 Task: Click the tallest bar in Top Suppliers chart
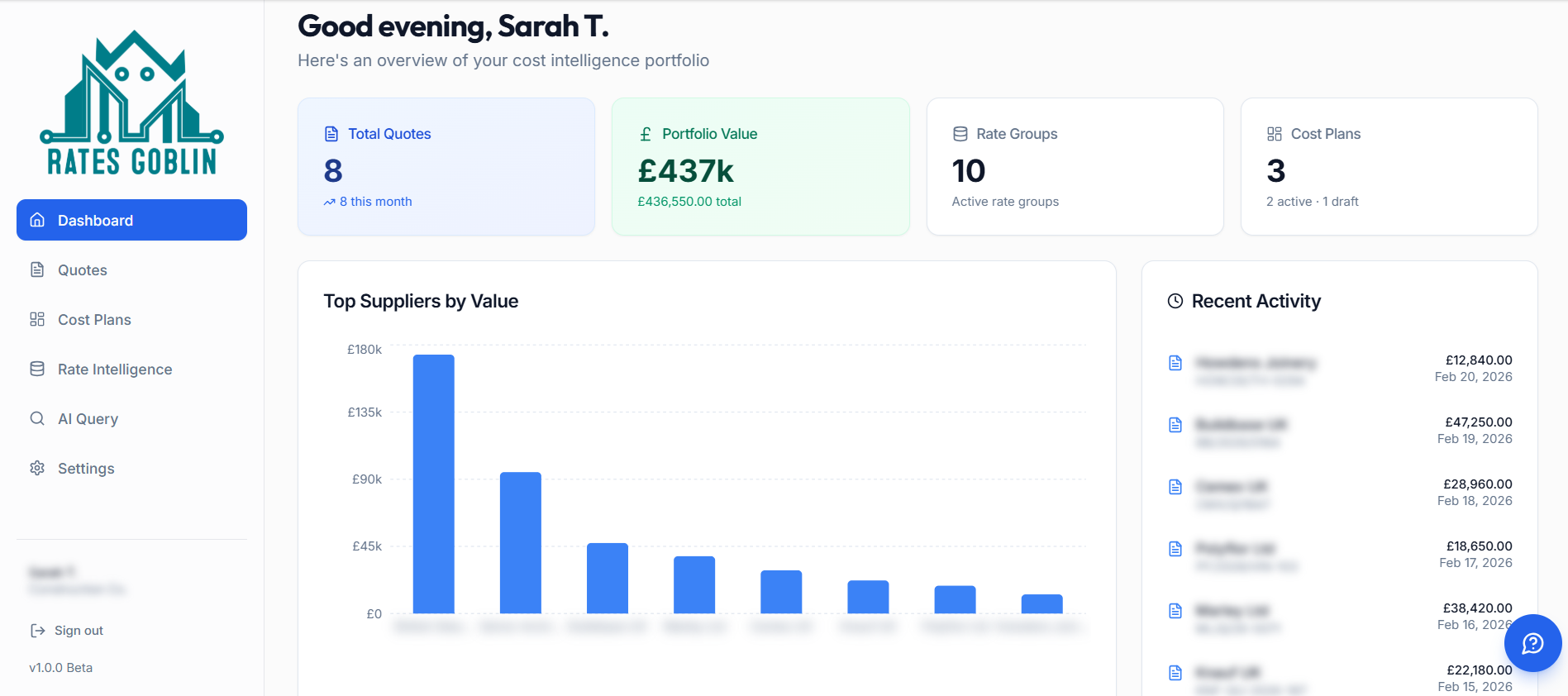click(x=433, y=479)
